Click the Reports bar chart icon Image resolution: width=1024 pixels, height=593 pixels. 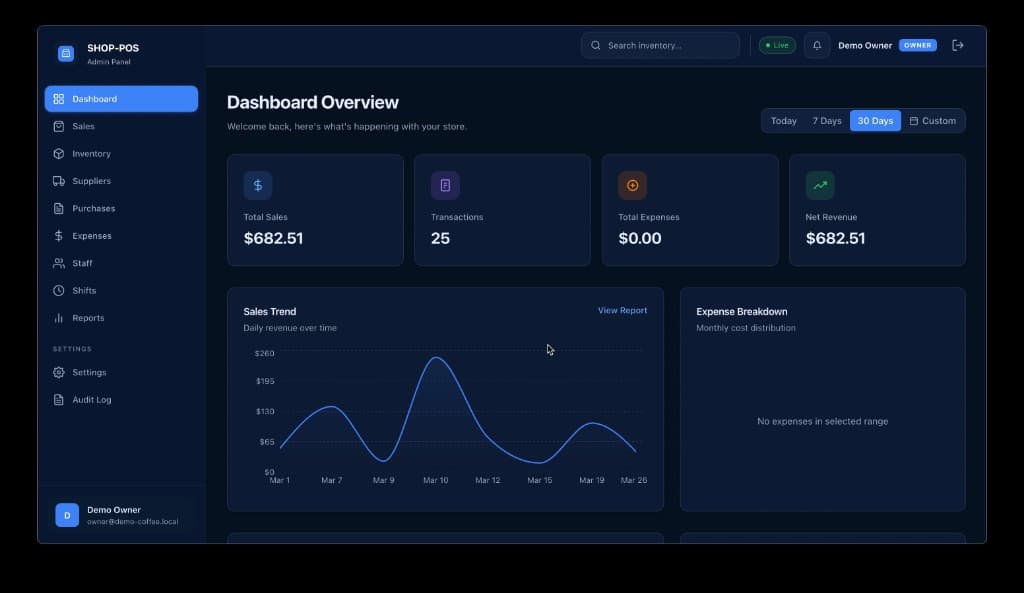[x=59, y=318]
